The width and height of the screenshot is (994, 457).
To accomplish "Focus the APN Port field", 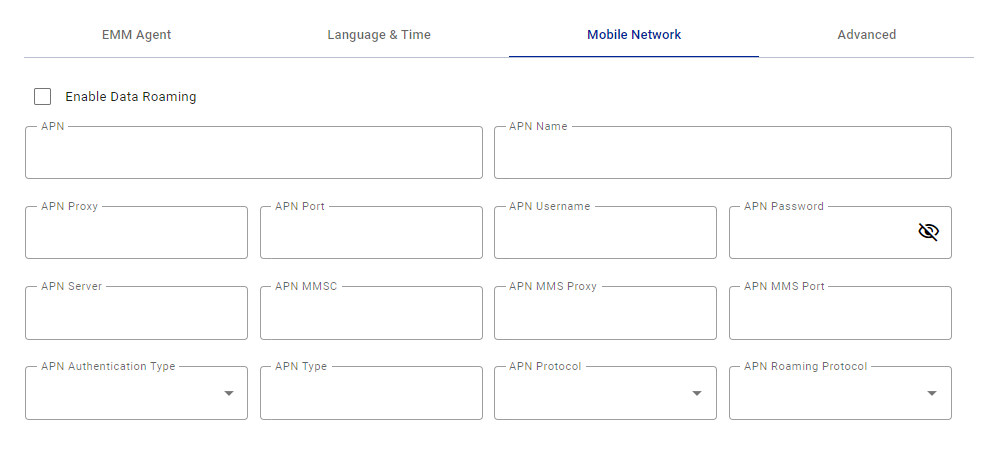I will coord(371,233).
